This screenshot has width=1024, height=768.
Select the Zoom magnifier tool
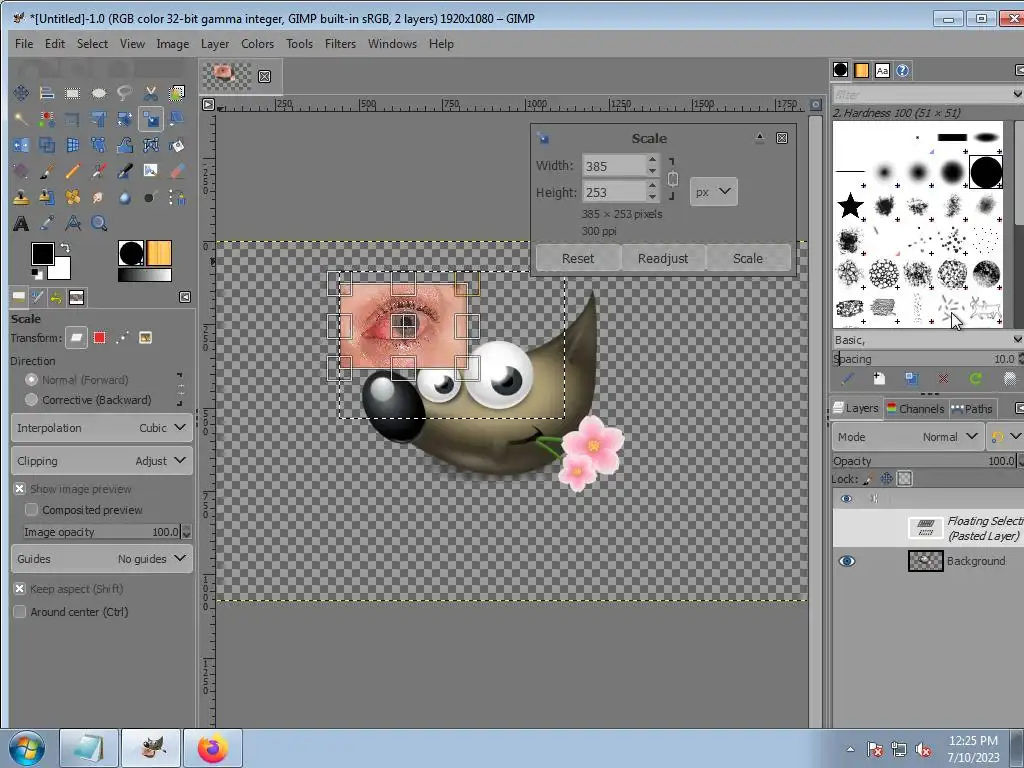pos(99,223)
